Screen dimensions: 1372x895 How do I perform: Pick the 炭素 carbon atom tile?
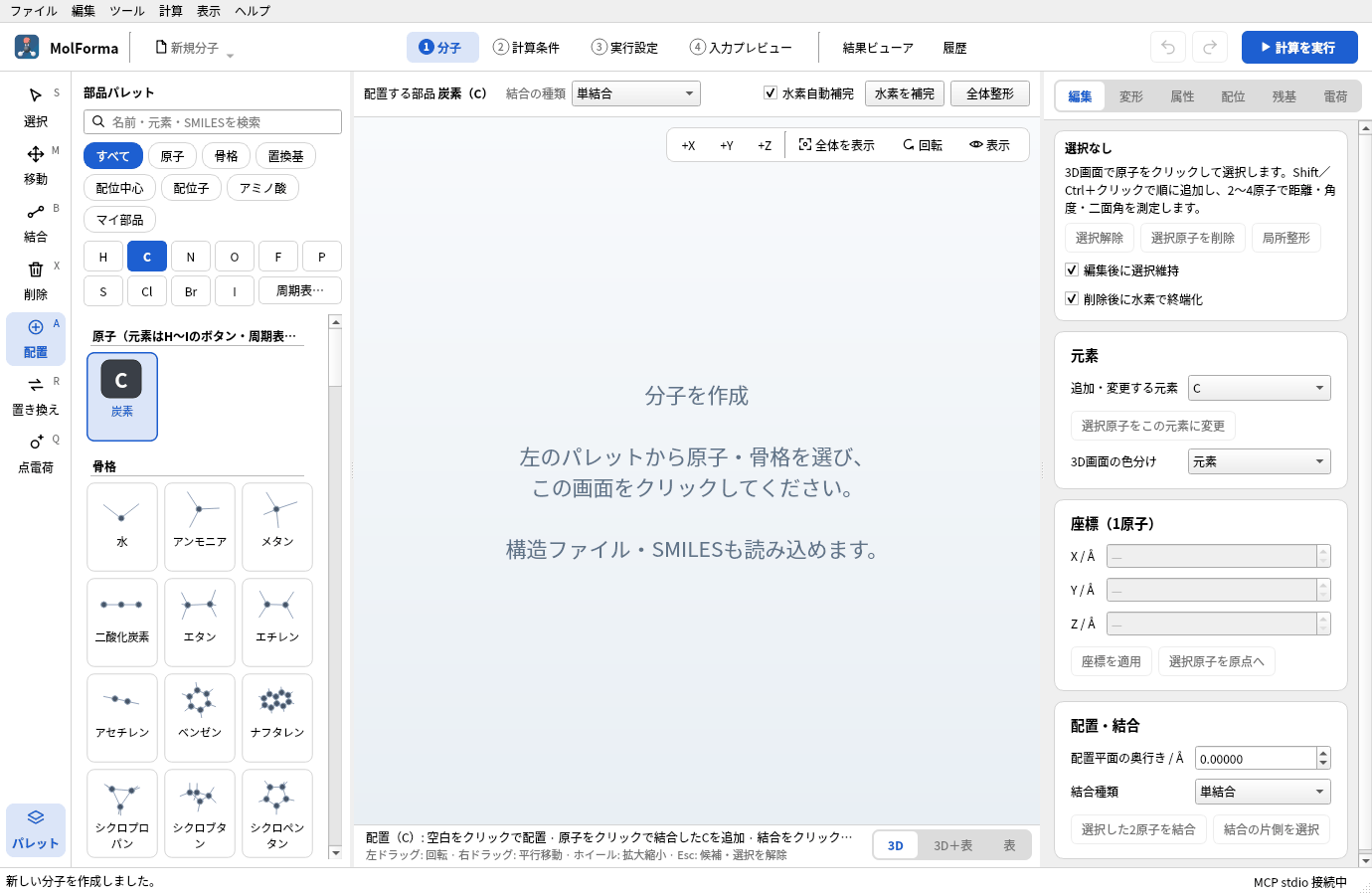122,396
